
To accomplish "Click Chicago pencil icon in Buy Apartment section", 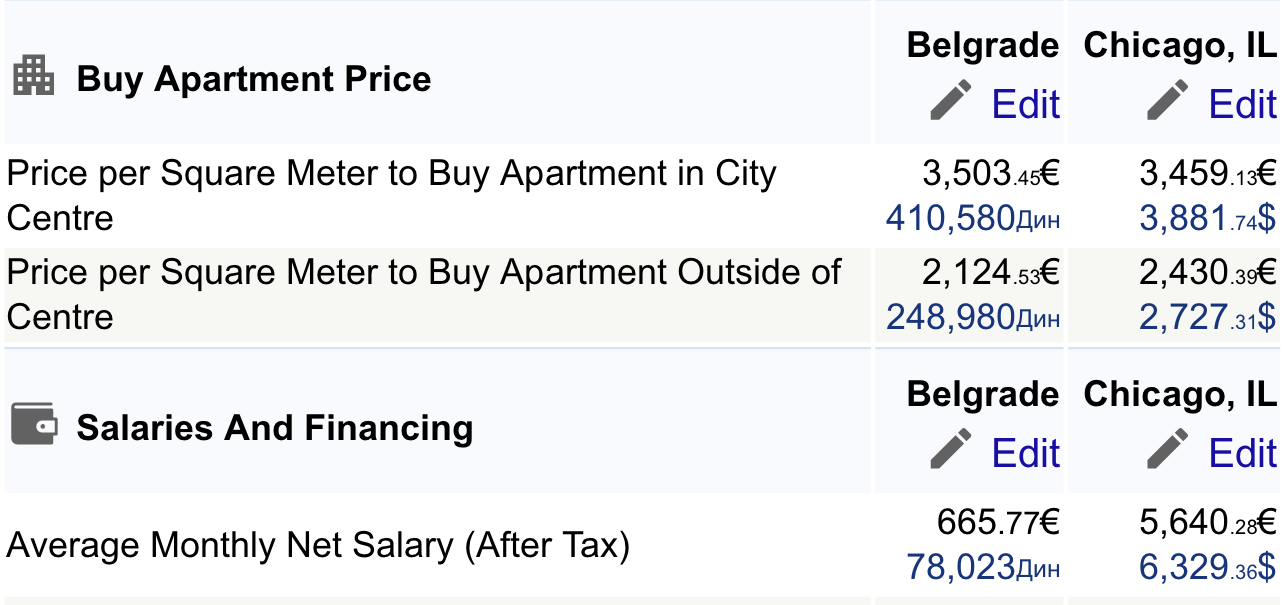I will [x=1167, y=102].
